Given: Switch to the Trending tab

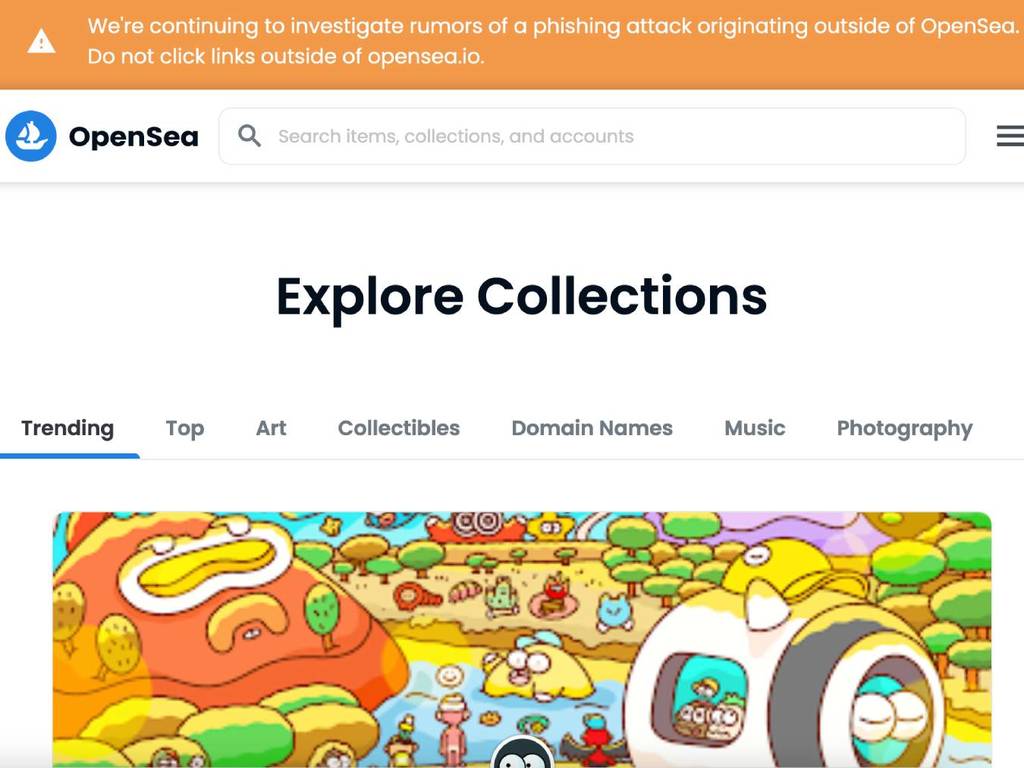Looking at the screenshot, I should click(68, 428).
